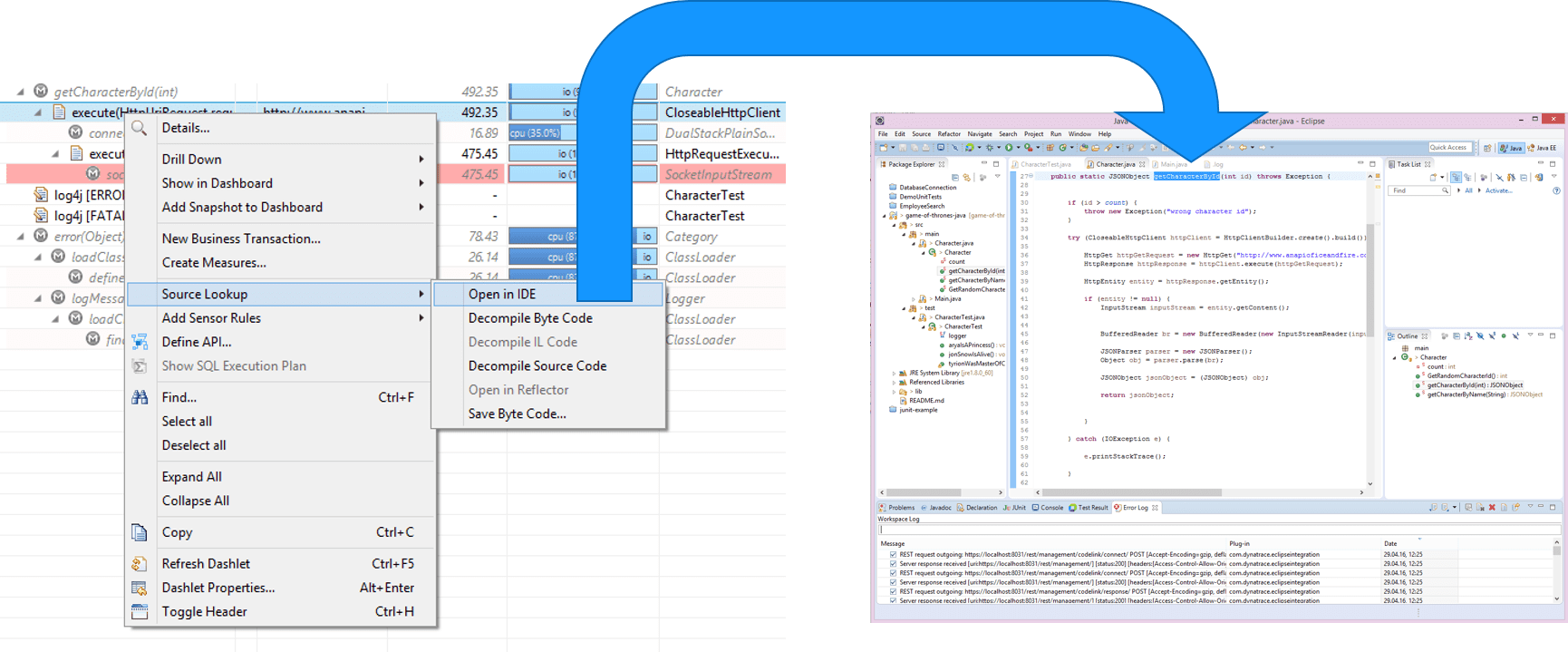The width and height of the screenshot is (1568, 652).
Task: Expand Add Sensor Rules submenu arrow
Action: (421, 318)
